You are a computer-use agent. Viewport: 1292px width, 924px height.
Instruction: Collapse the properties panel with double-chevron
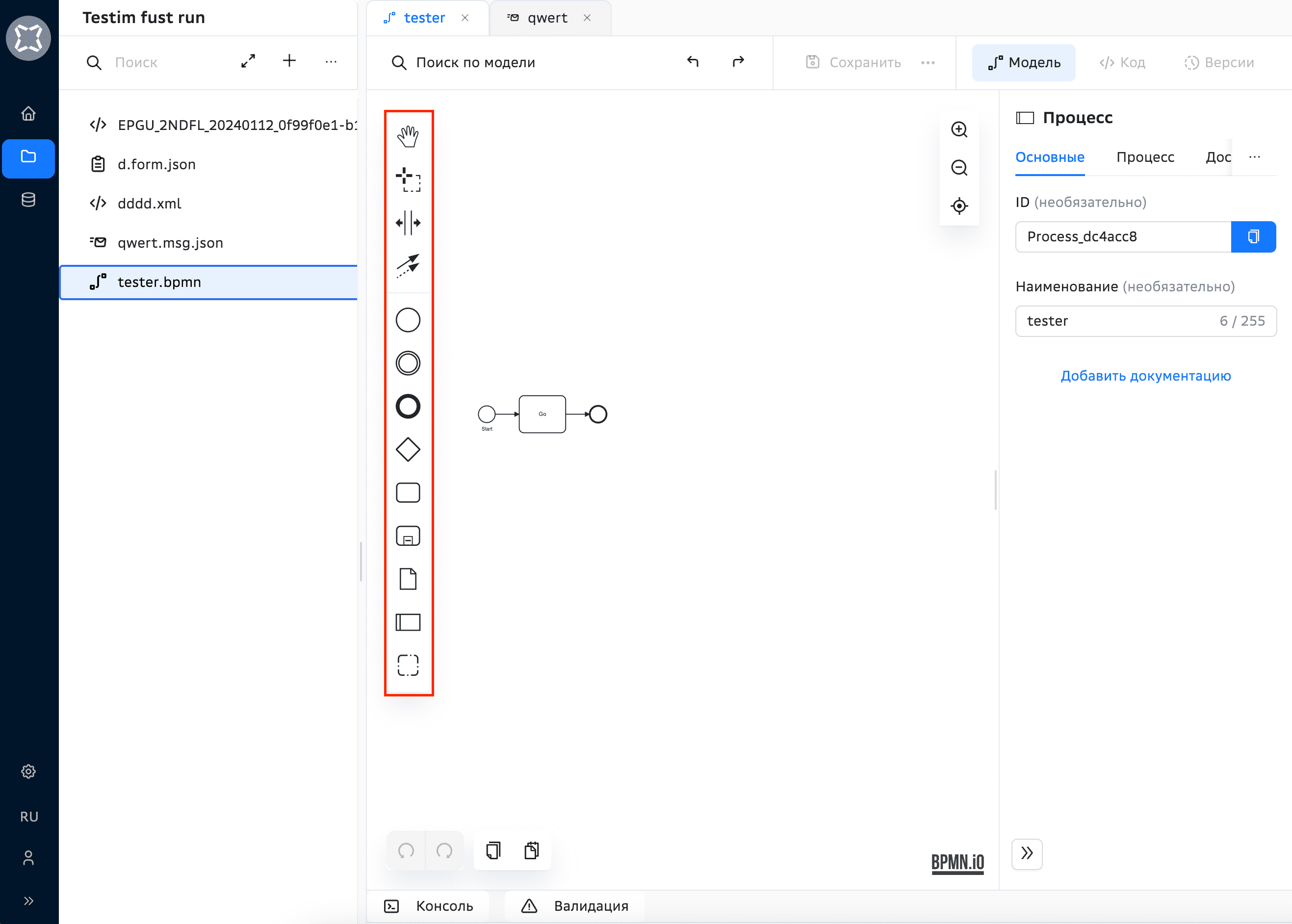(x=1026, y=853)
